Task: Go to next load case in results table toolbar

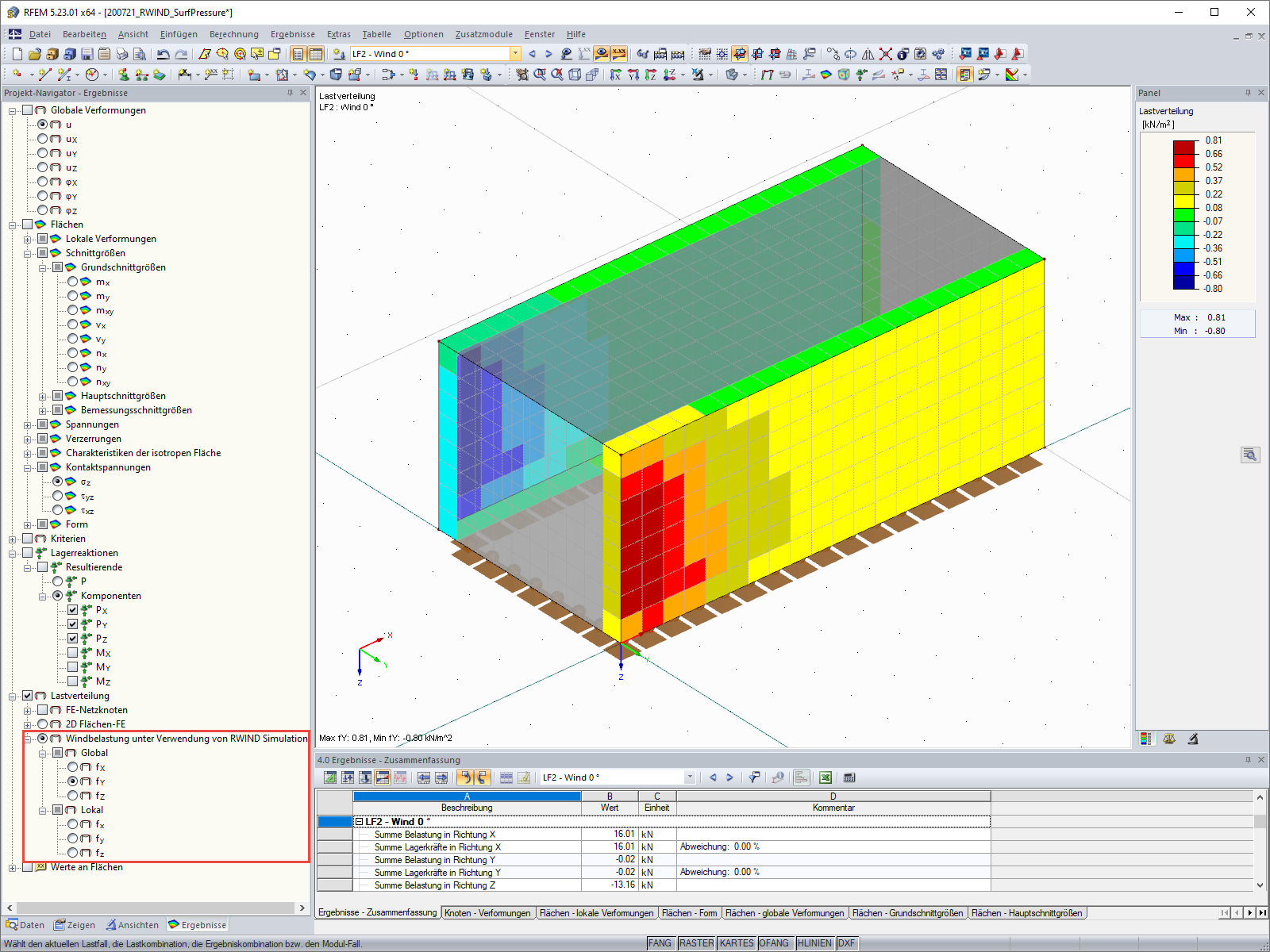Action: 729,777
